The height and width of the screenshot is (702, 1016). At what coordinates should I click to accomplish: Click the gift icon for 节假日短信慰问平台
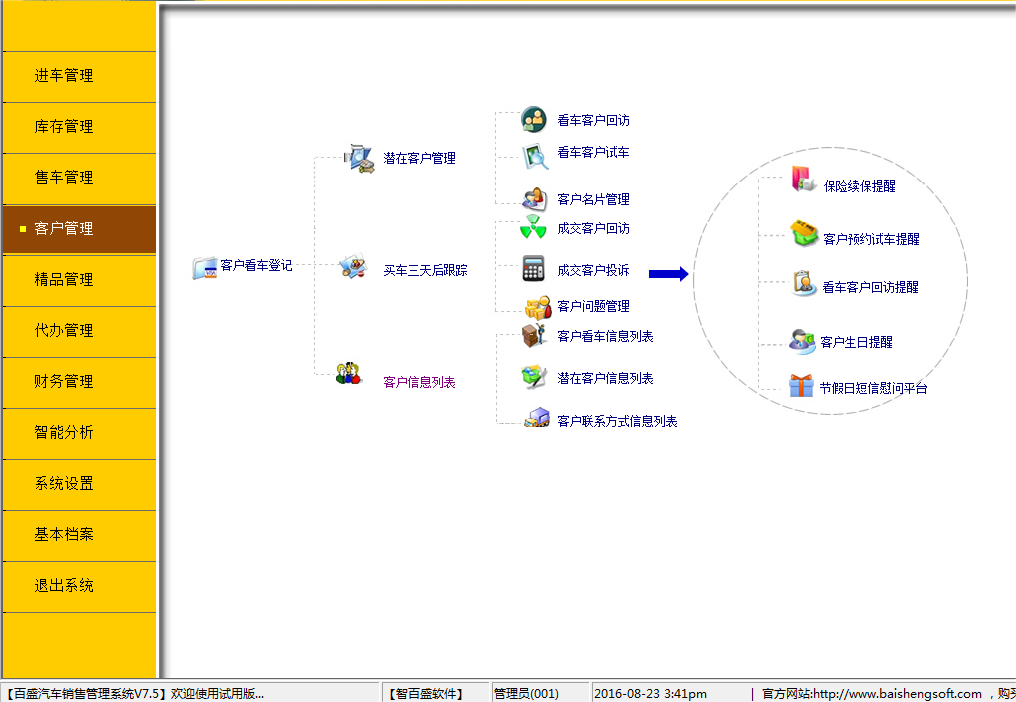coord(802,385)
